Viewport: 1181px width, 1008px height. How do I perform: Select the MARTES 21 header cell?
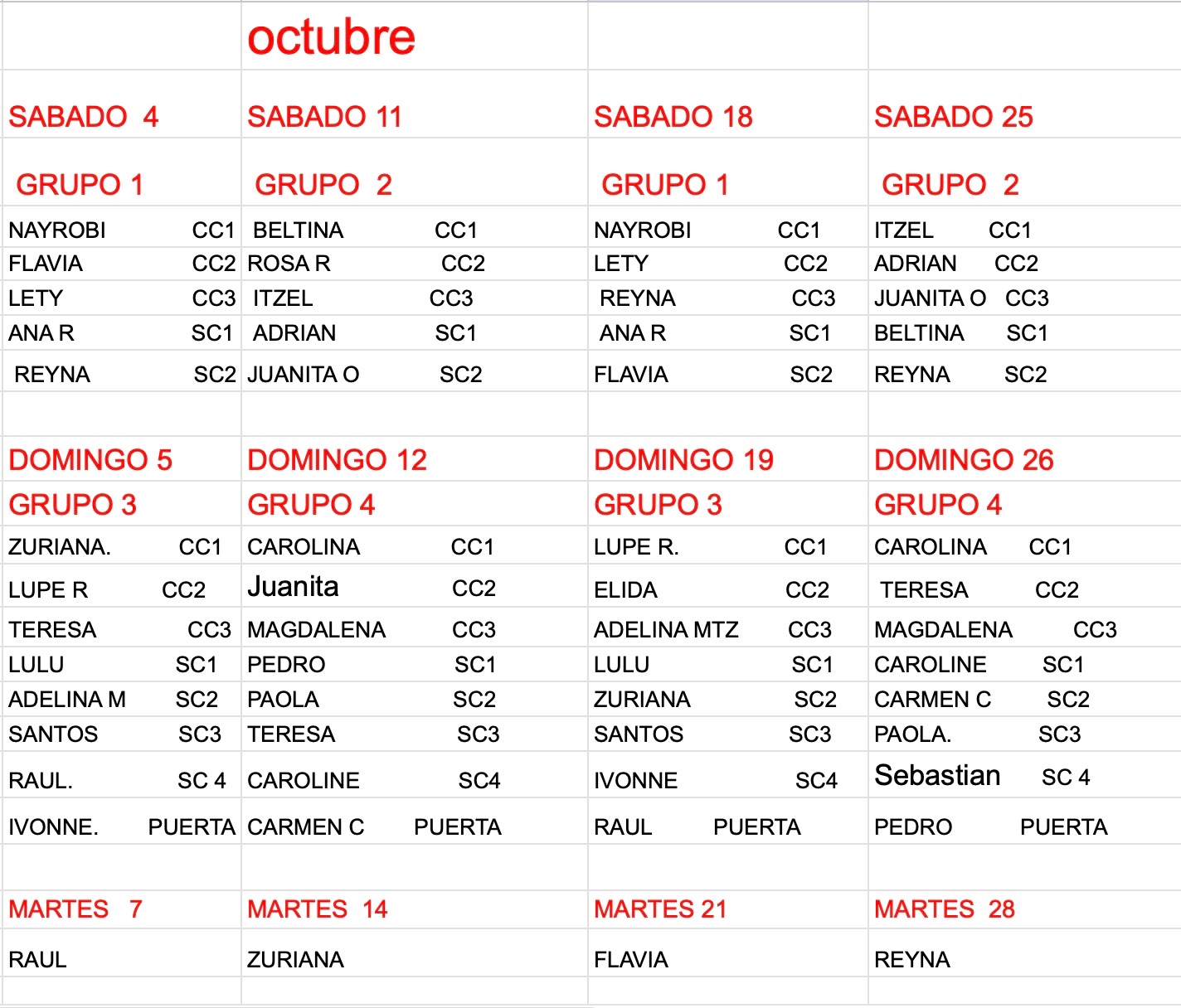point(660,909)
